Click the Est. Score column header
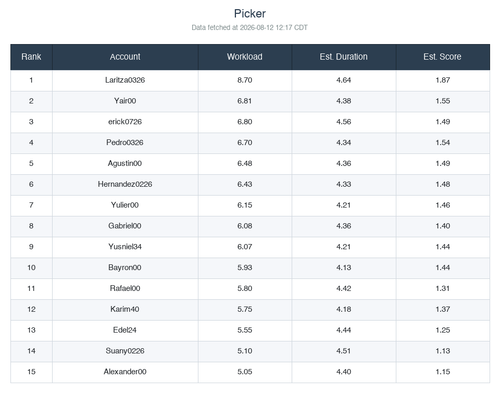 pyautogui.click(x=443, y=57)
